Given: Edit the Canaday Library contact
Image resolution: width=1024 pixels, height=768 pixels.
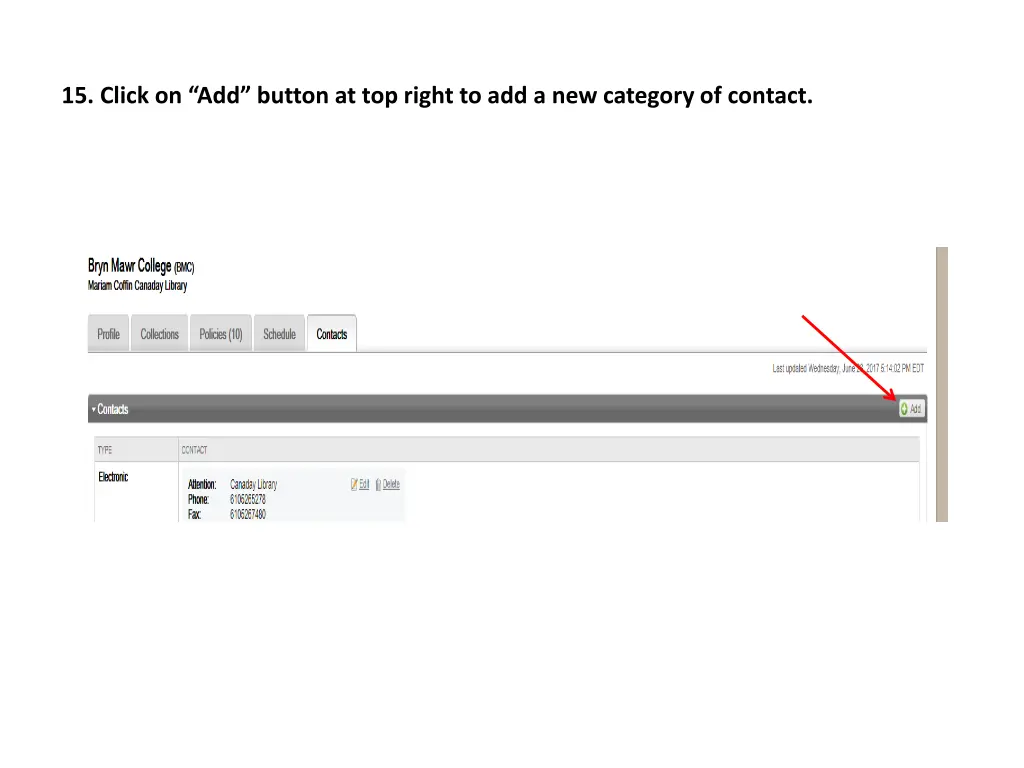Looking at the screenshot, I should 360,484.
